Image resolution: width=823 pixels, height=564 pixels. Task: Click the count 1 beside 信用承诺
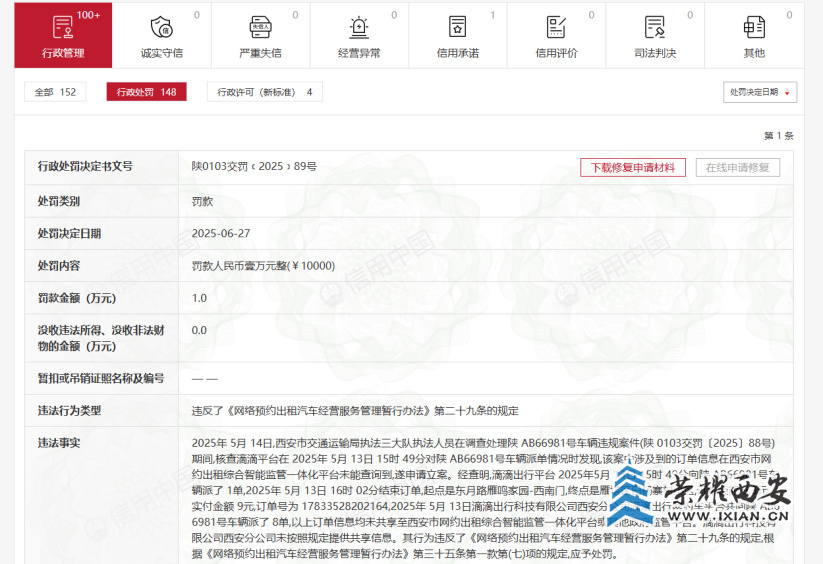click(x=492, y=15)
